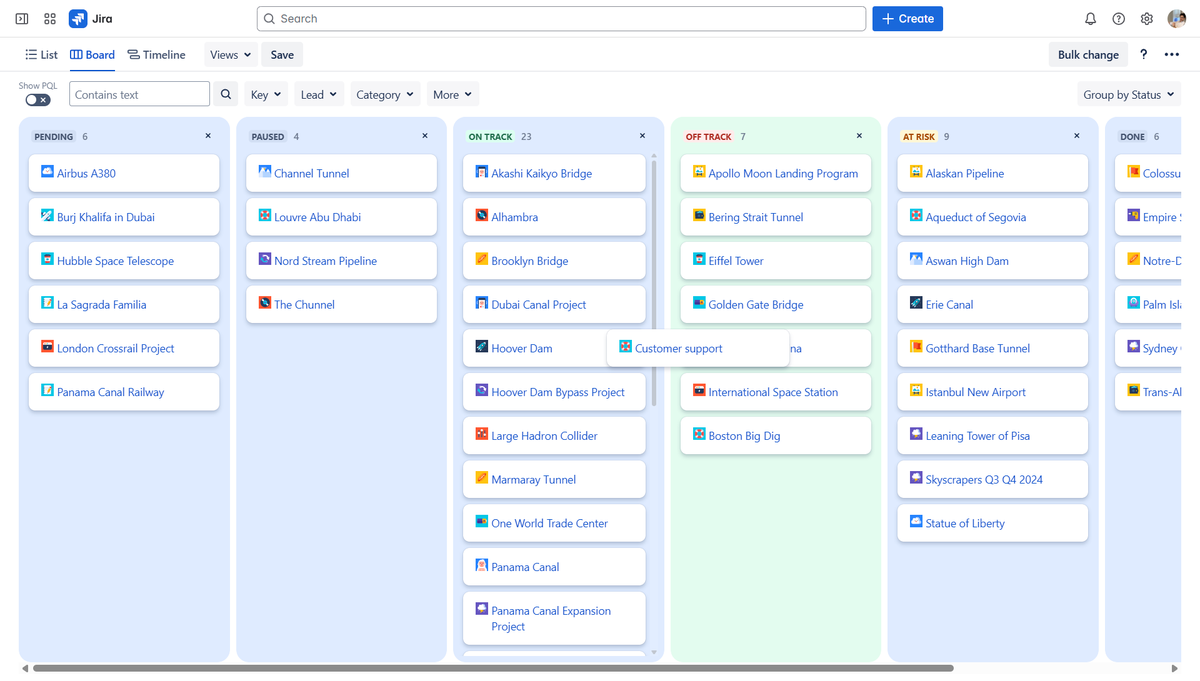Image resolution: width=1200 pixels, height=681 pixels.
Task: Switch to the List view tab
Action: click(x=42, y=55)
